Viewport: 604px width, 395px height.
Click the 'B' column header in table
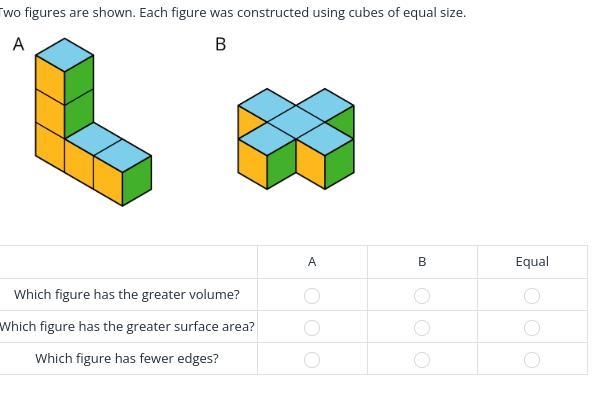pos(422,262)
